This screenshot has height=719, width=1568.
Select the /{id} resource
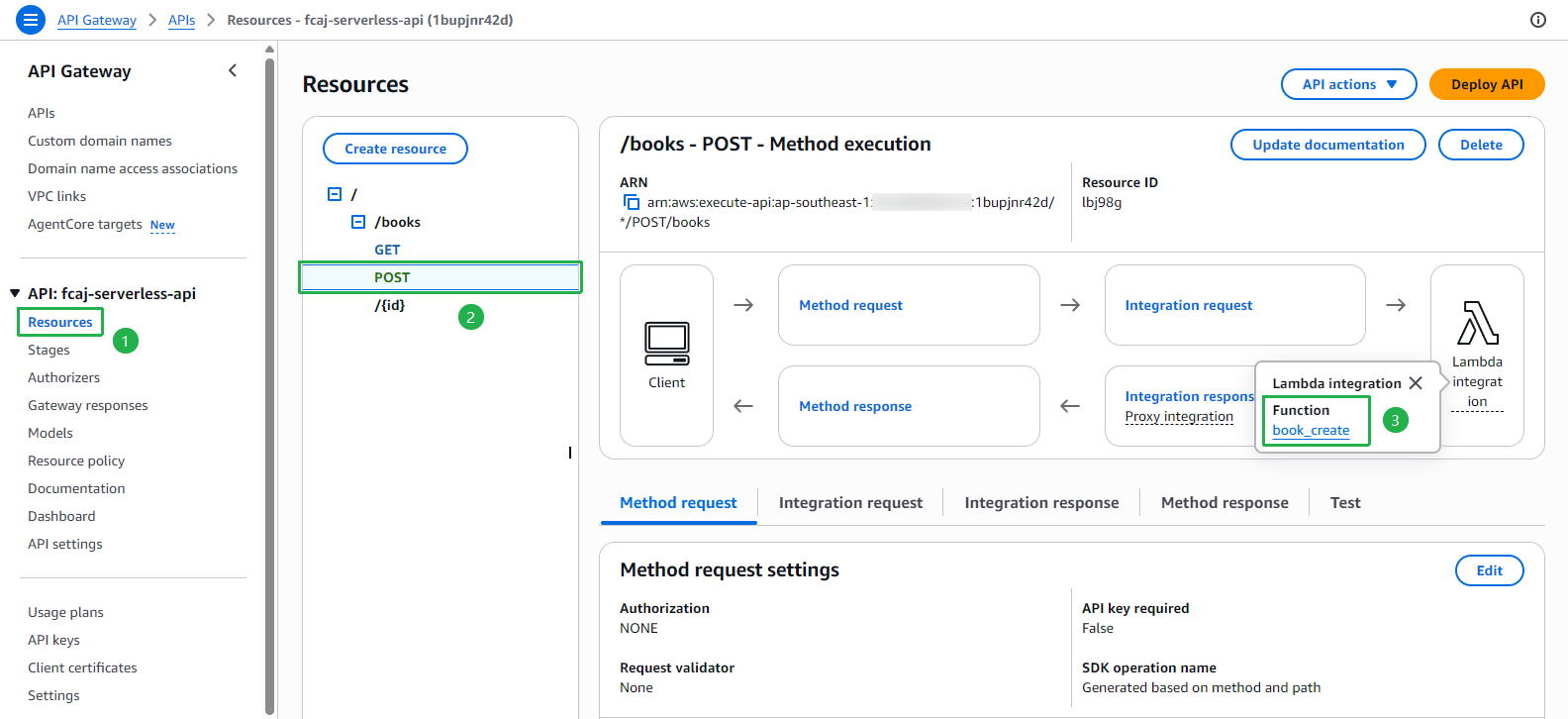[390, 305]
